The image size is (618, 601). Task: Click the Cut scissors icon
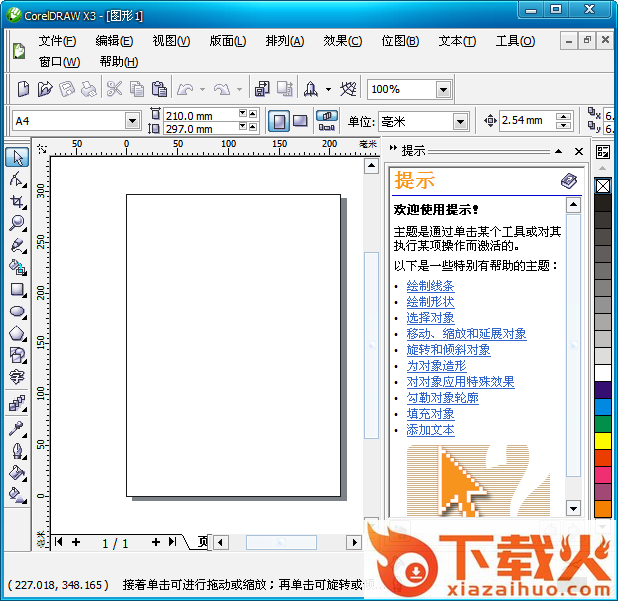tap(114, 89)
